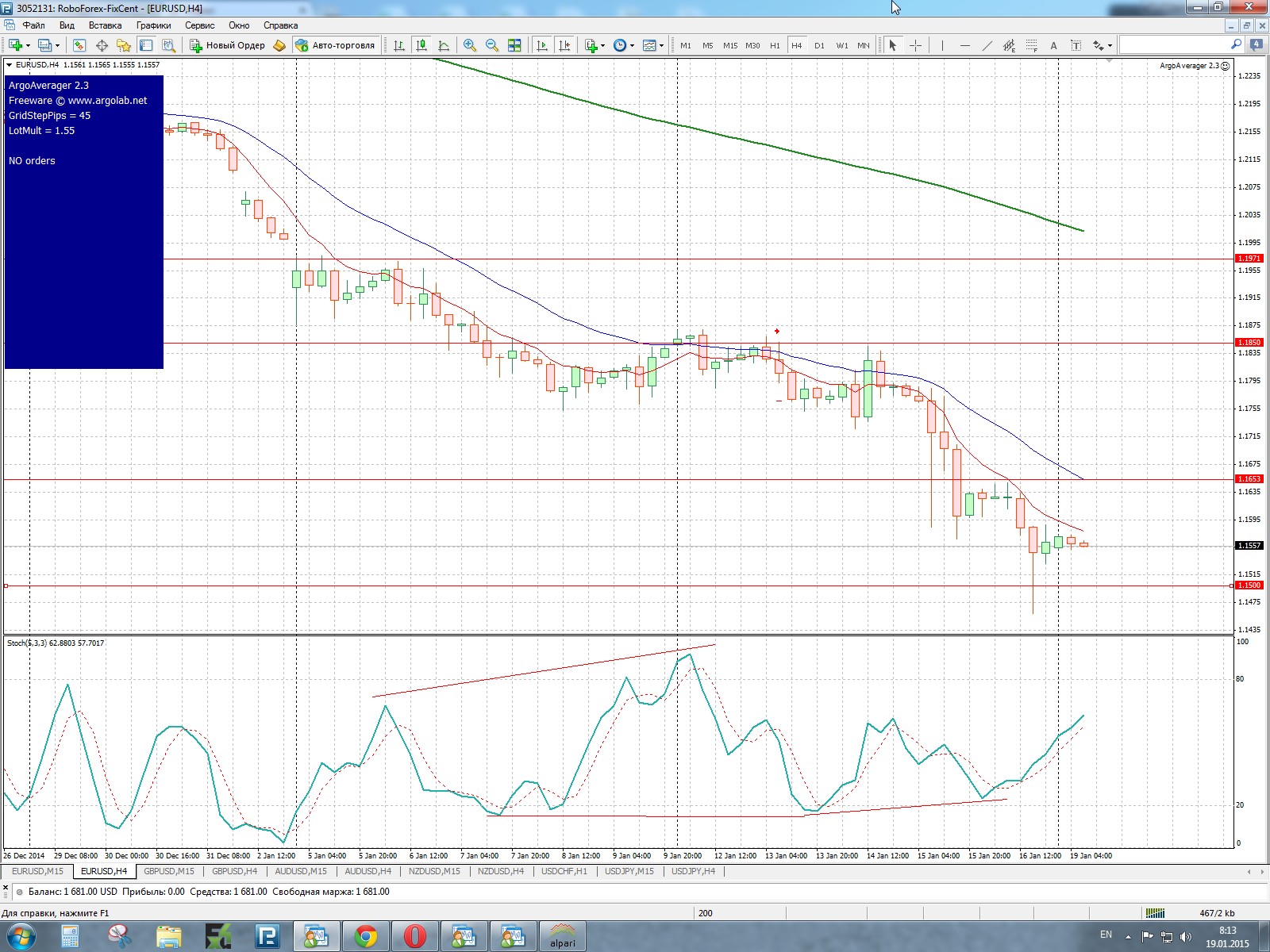Click the 1.1500 red horizontal price line
Viewport: 1270px width, 952px height.
(x=618, y=585)
